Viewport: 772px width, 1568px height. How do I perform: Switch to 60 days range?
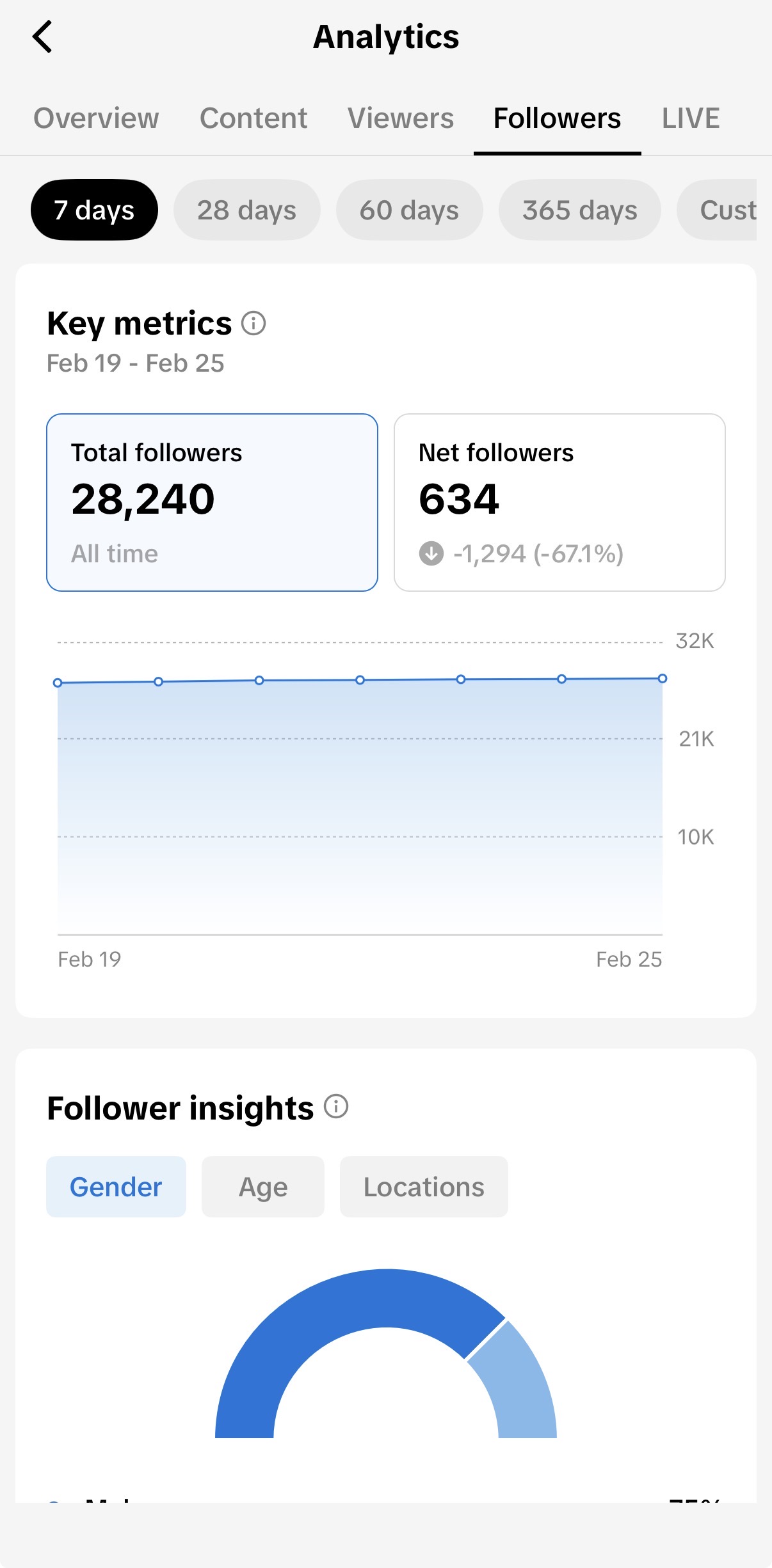pyautogui.click(x=409, y=210)
